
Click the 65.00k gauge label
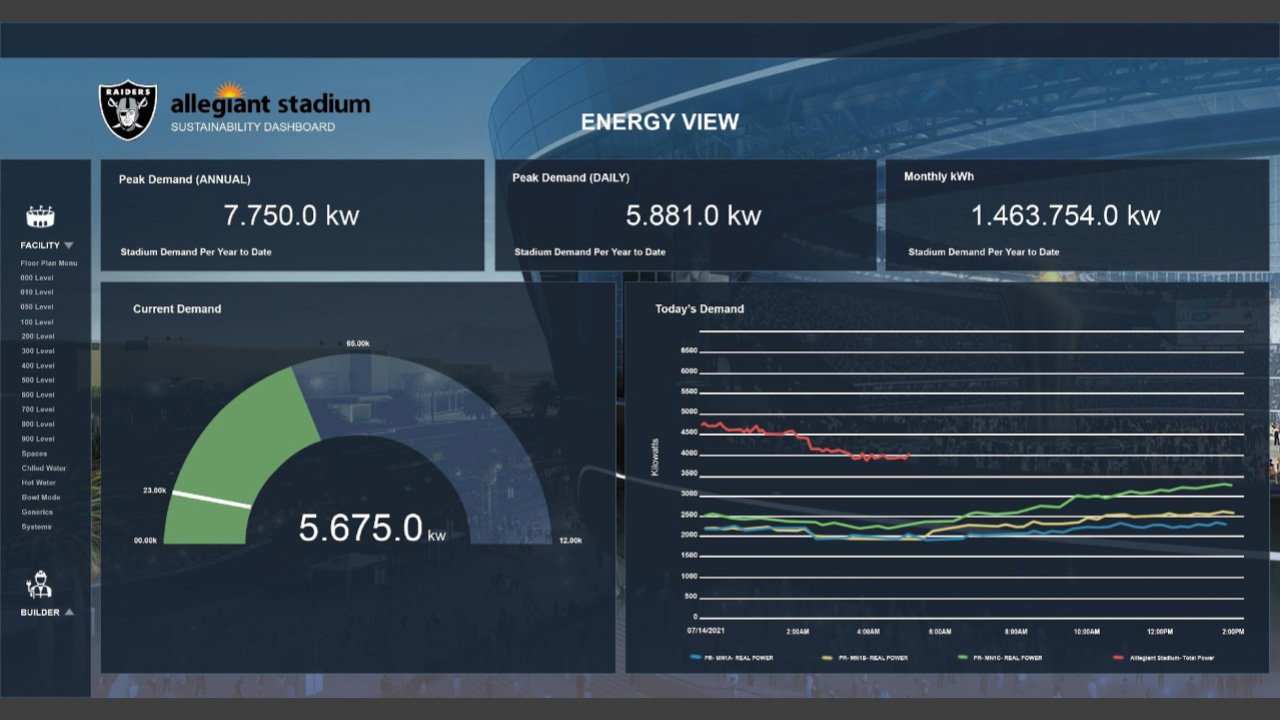coord(358,343)
